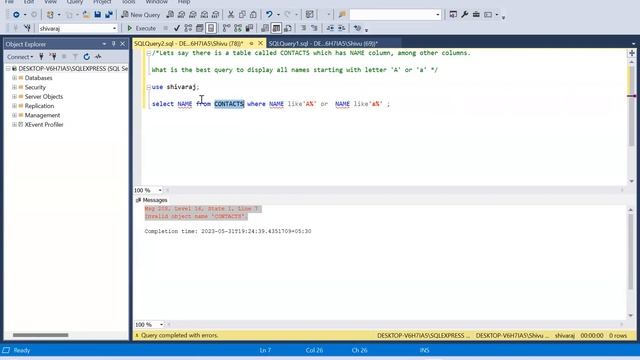Click Connect Object Explorer plug icon

(x=41, y=57)
